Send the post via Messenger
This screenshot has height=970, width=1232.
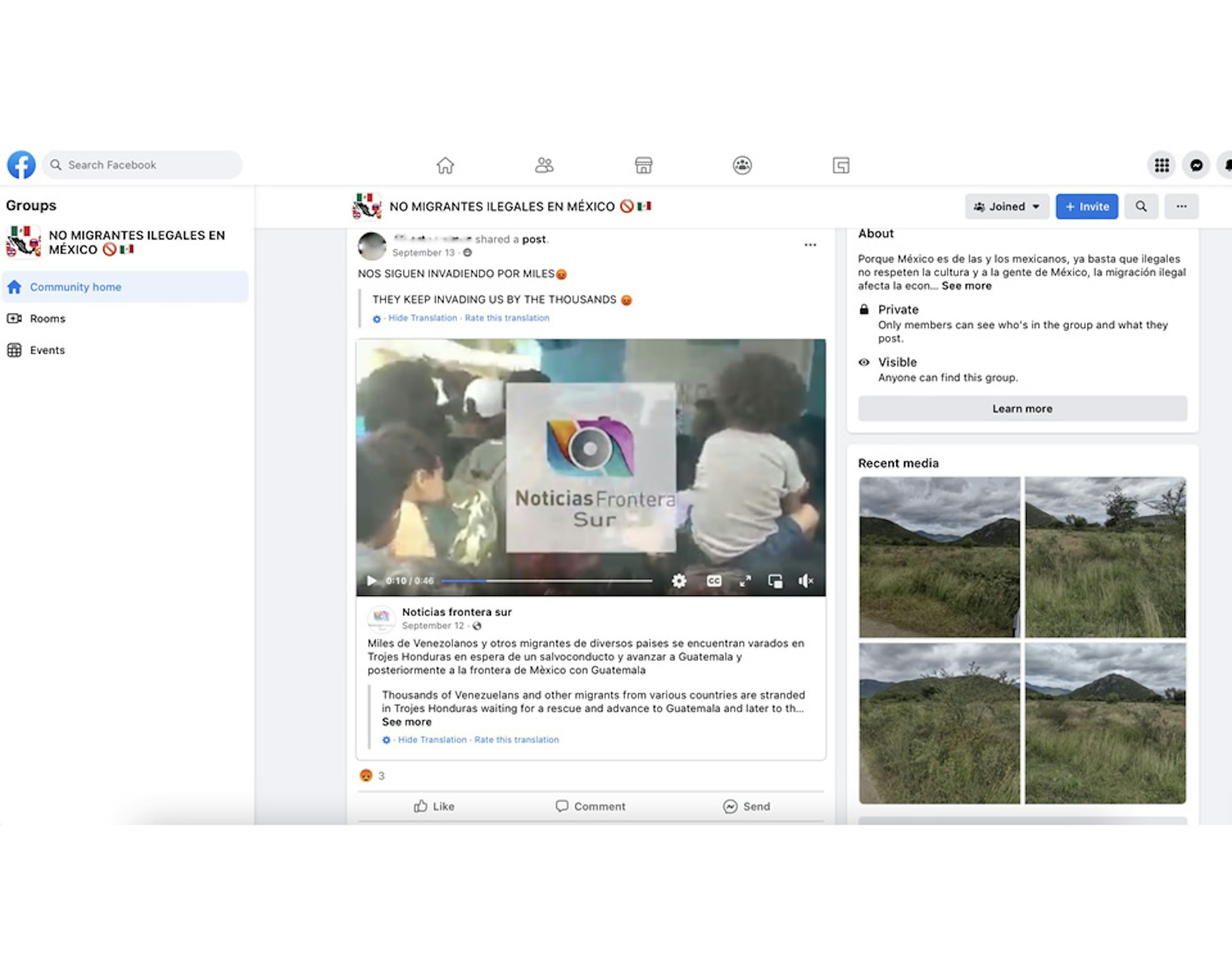coord(746,806)
